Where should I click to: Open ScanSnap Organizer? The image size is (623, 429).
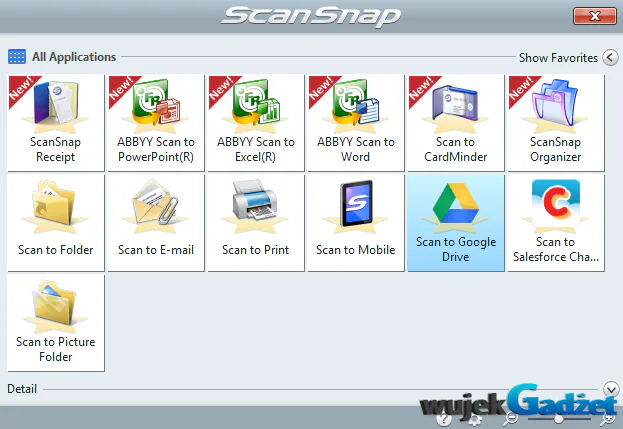(x=556, y=123)
